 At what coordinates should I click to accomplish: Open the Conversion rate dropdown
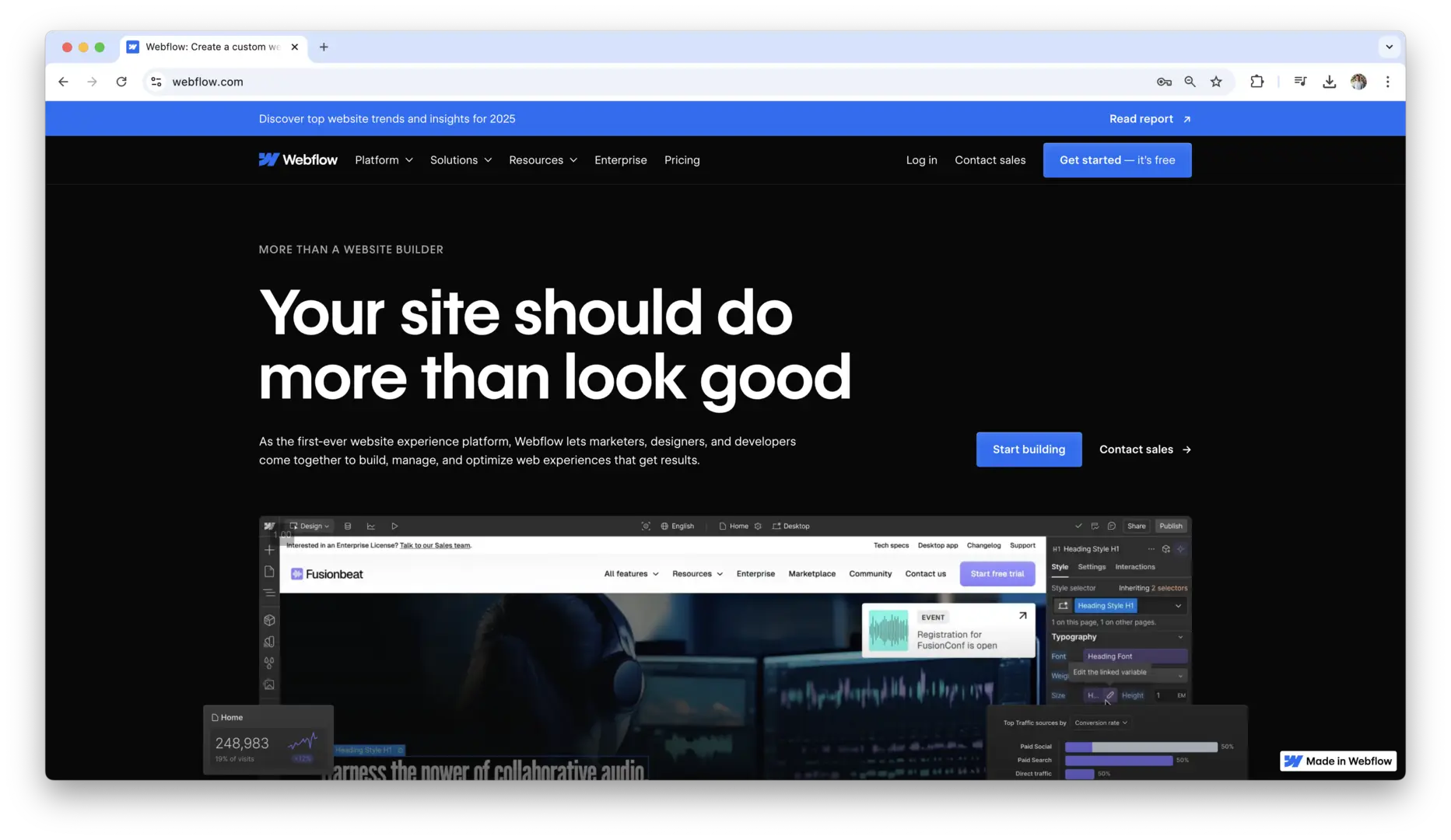point(1100,723)
